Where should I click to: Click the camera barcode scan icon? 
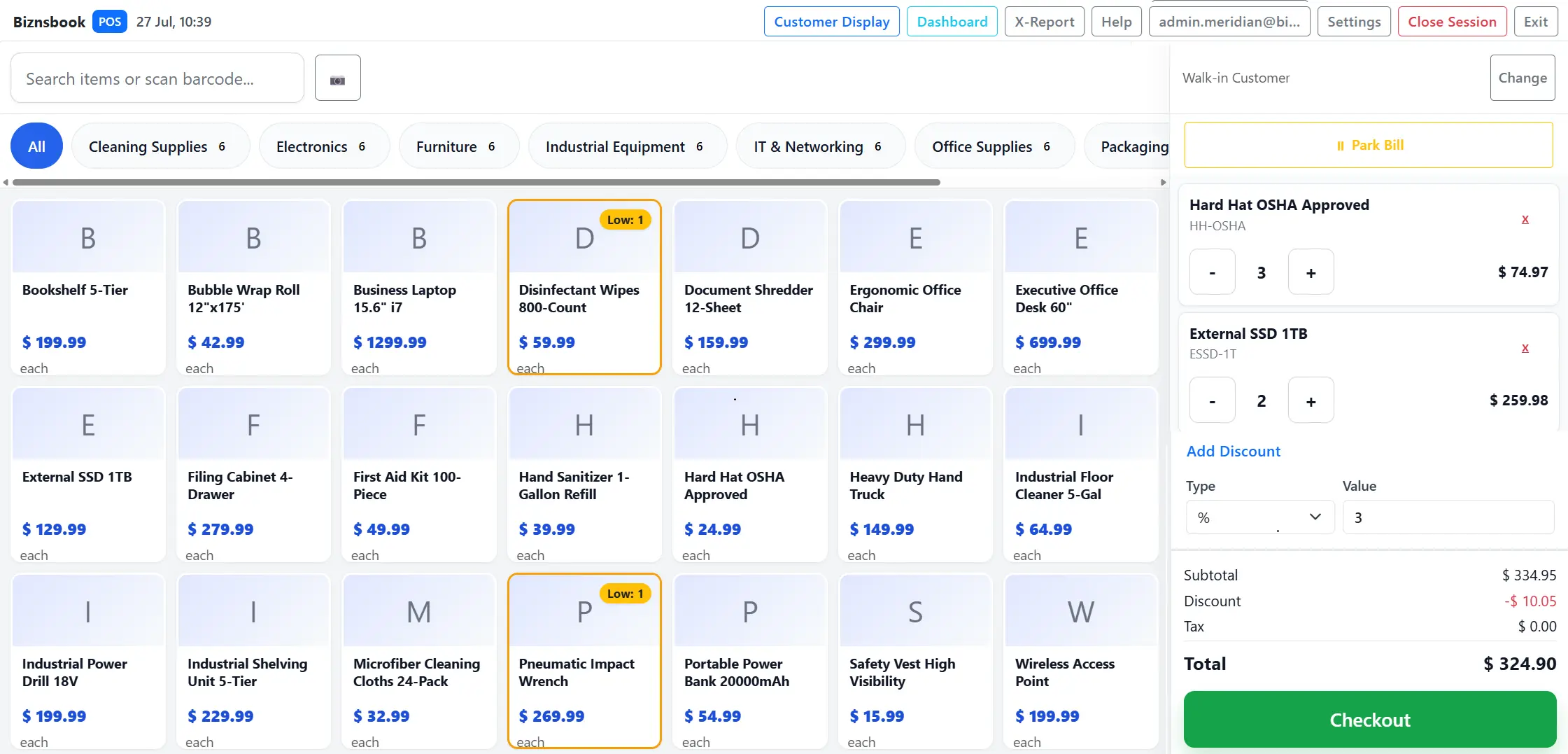pos(337,78)
